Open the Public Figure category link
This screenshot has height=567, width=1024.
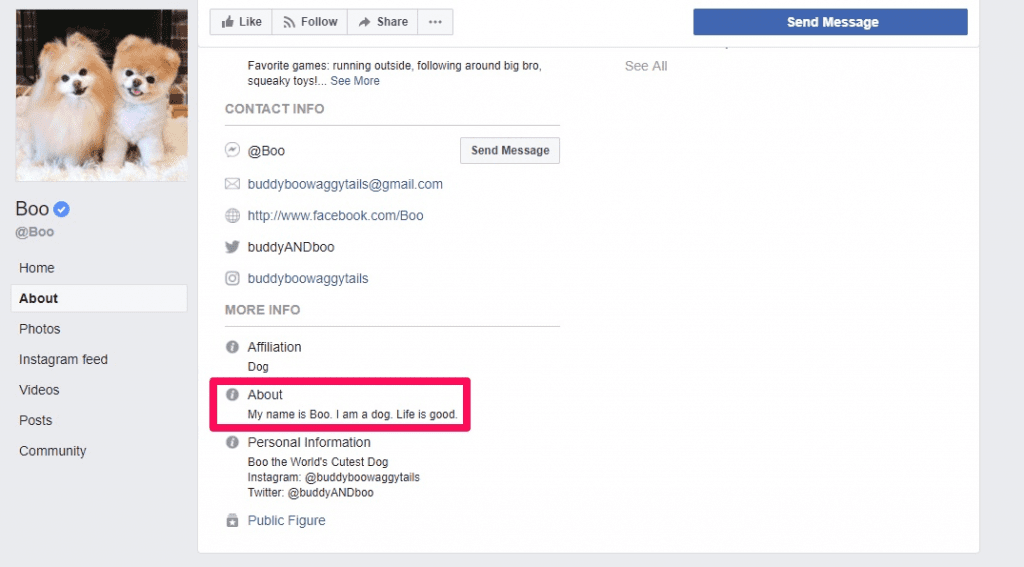(x=286, y=521)
